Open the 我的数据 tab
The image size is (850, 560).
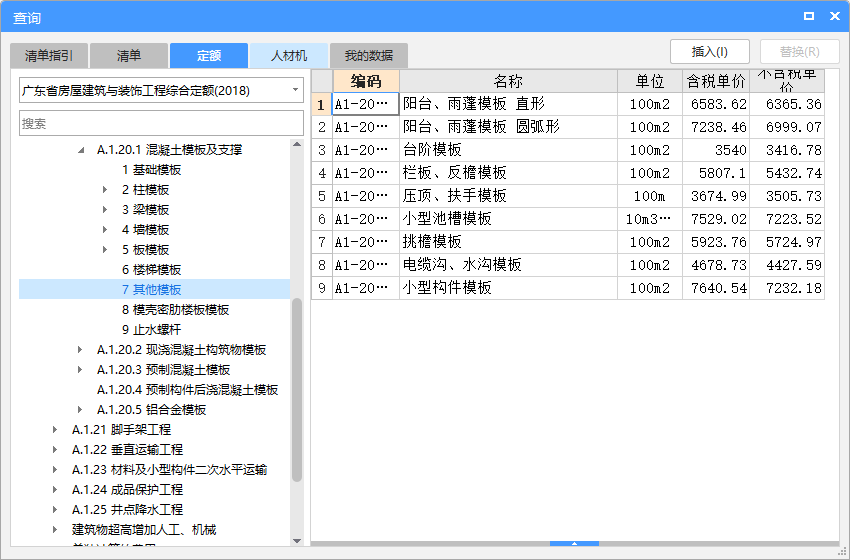(x=369, y=56)
